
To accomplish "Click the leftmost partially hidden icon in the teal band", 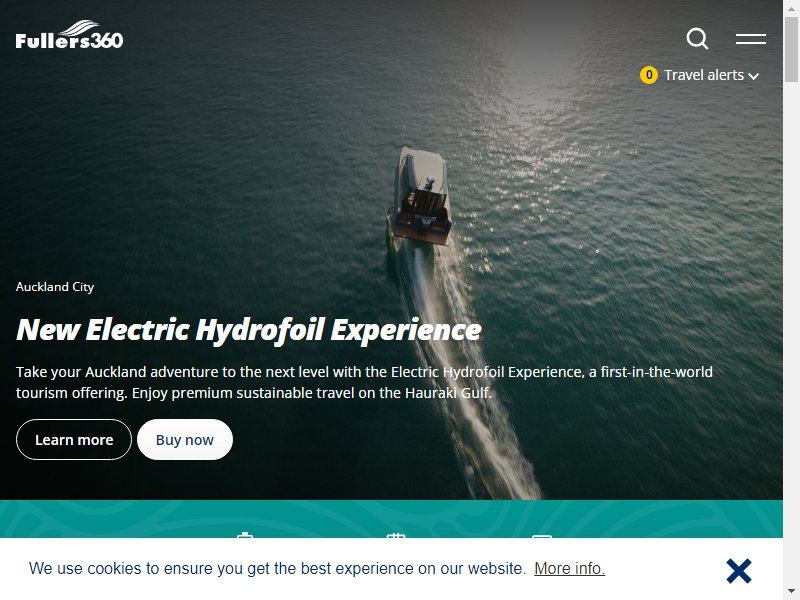I will (245, 535).
